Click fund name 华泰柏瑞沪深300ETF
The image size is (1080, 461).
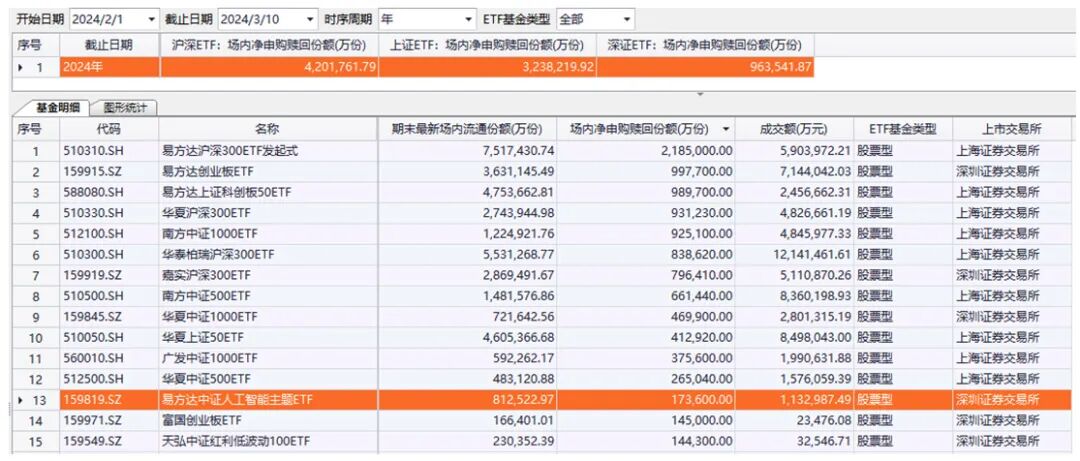click(x=218, y=254)
